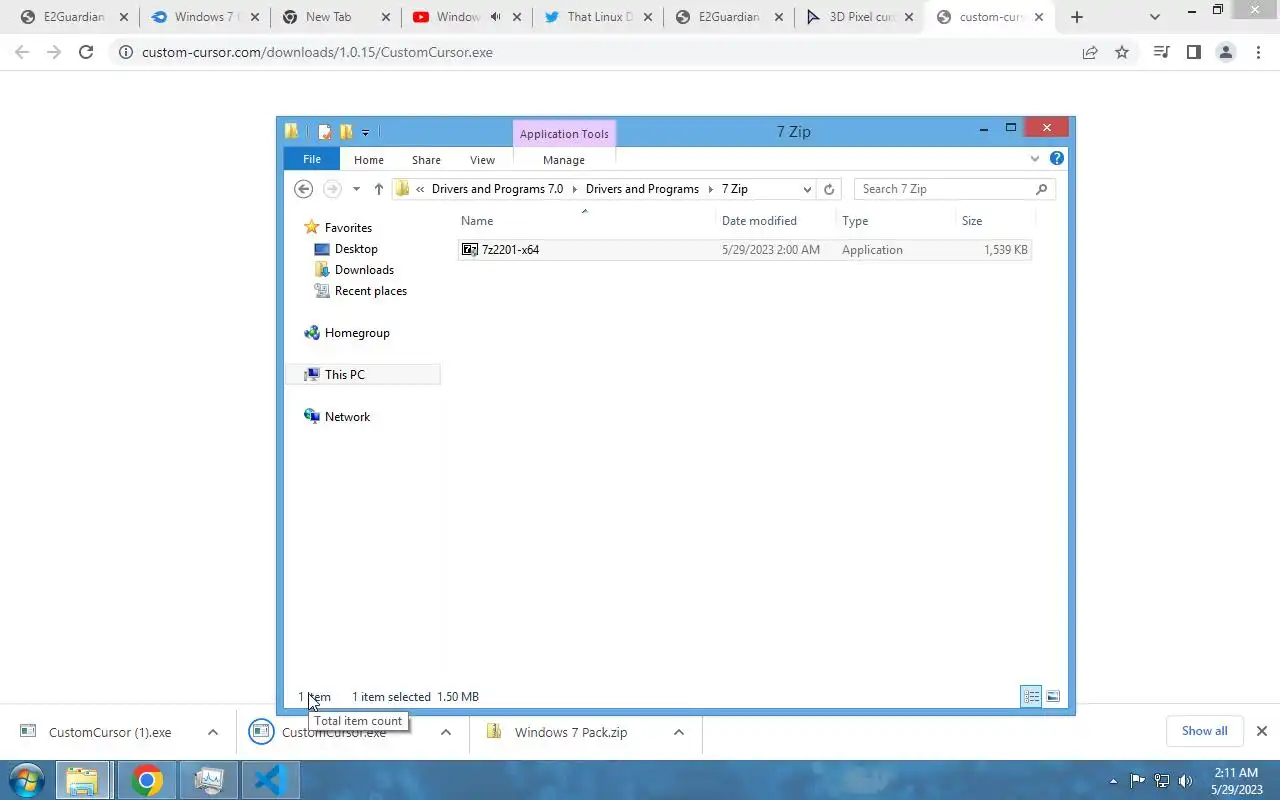Click the Chrome address bar URL

pos(317,52)
